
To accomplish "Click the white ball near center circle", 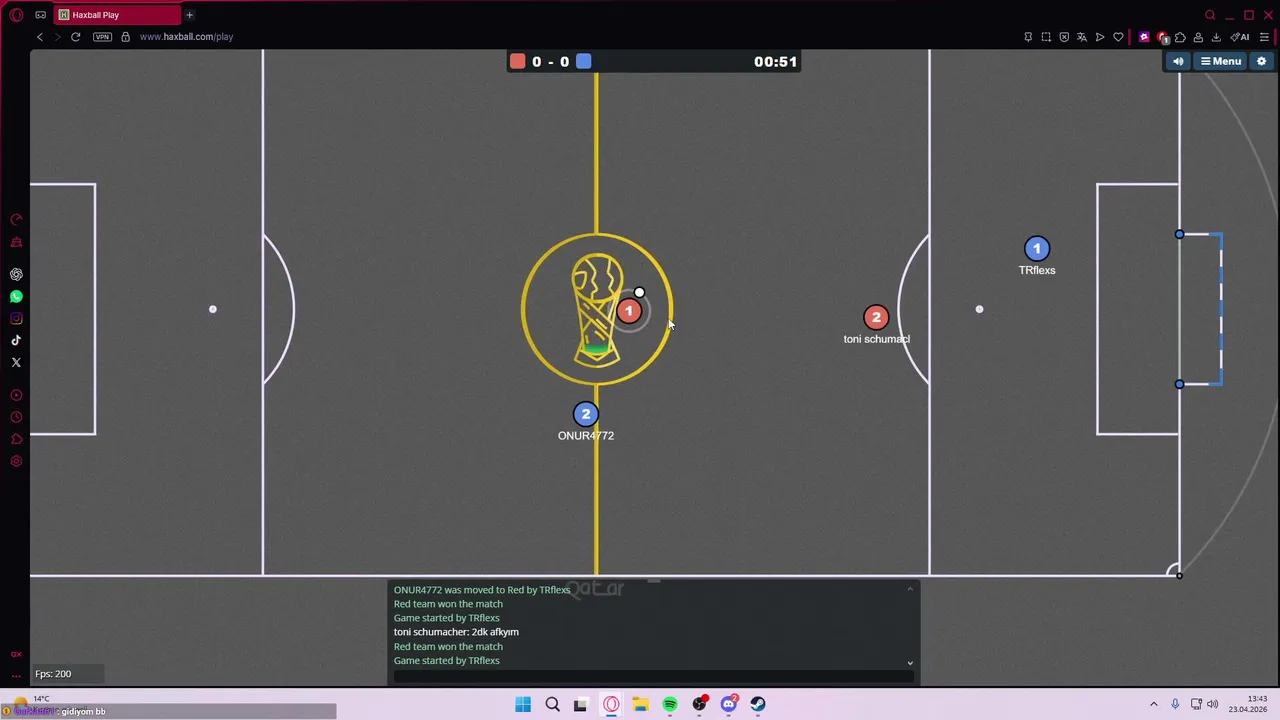I will tap(639, 293).
